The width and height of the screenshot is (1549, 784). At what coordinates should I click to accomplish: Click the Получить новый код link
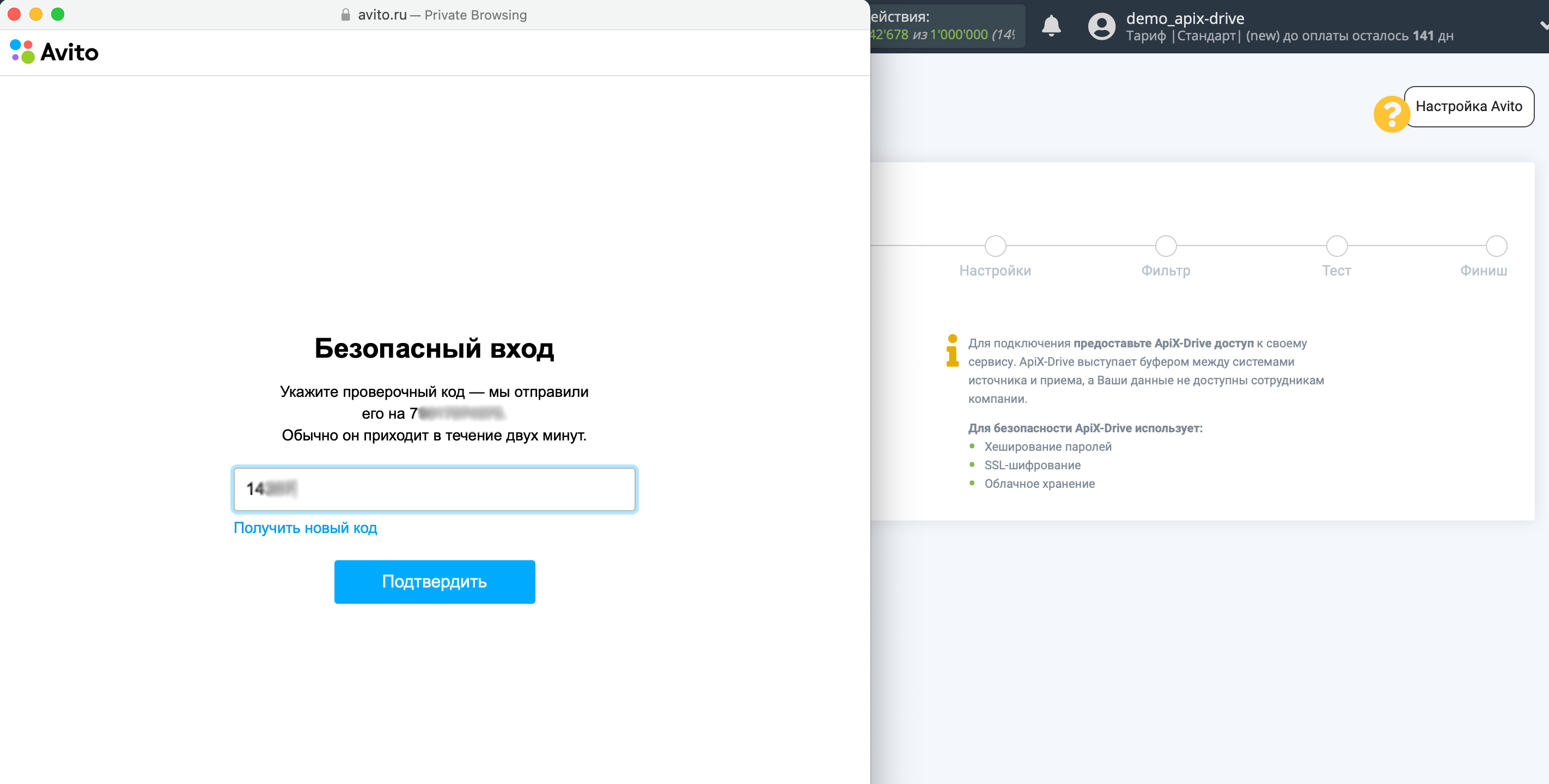pyautogui.click(x=305, y=528)
